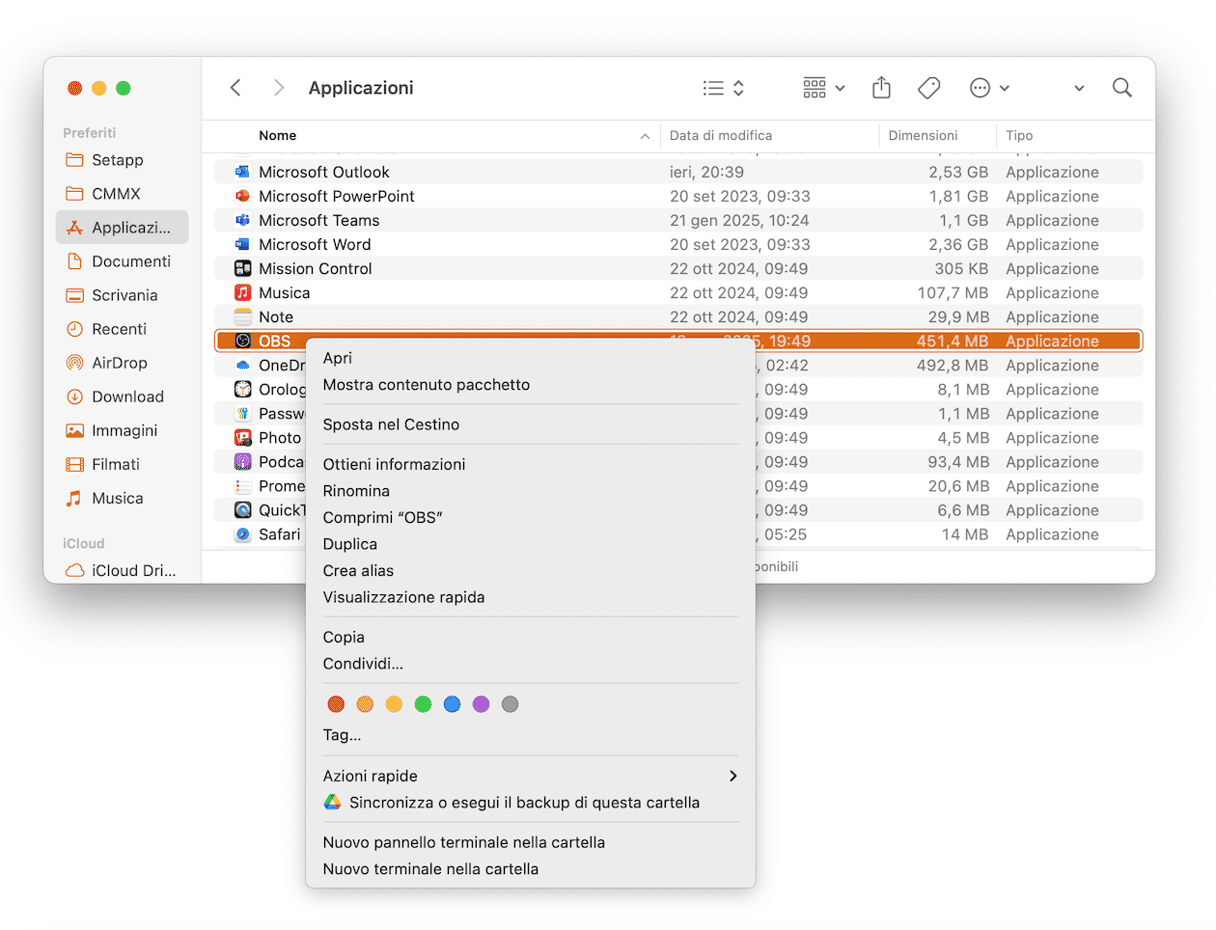This screenshot has width=1216, height=930.
Task: Select the Musica app icon in file list
Action: click(242, 293)
